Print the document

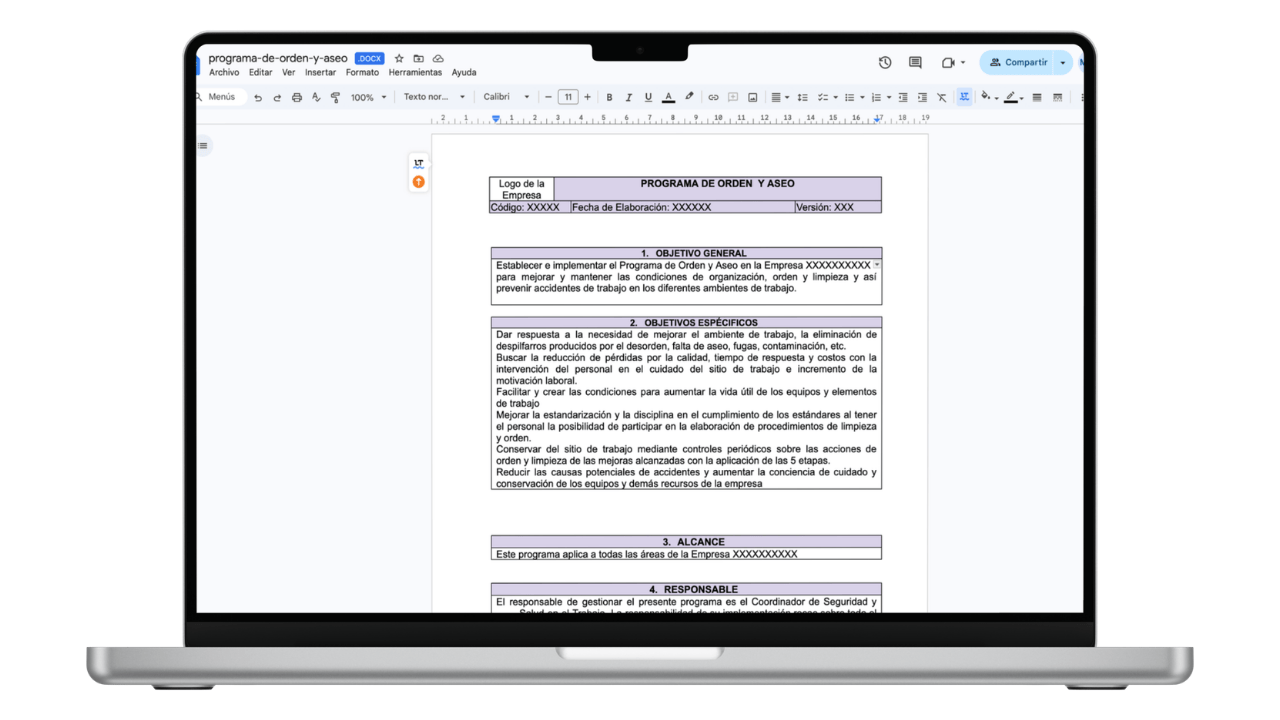click(297, 97)
